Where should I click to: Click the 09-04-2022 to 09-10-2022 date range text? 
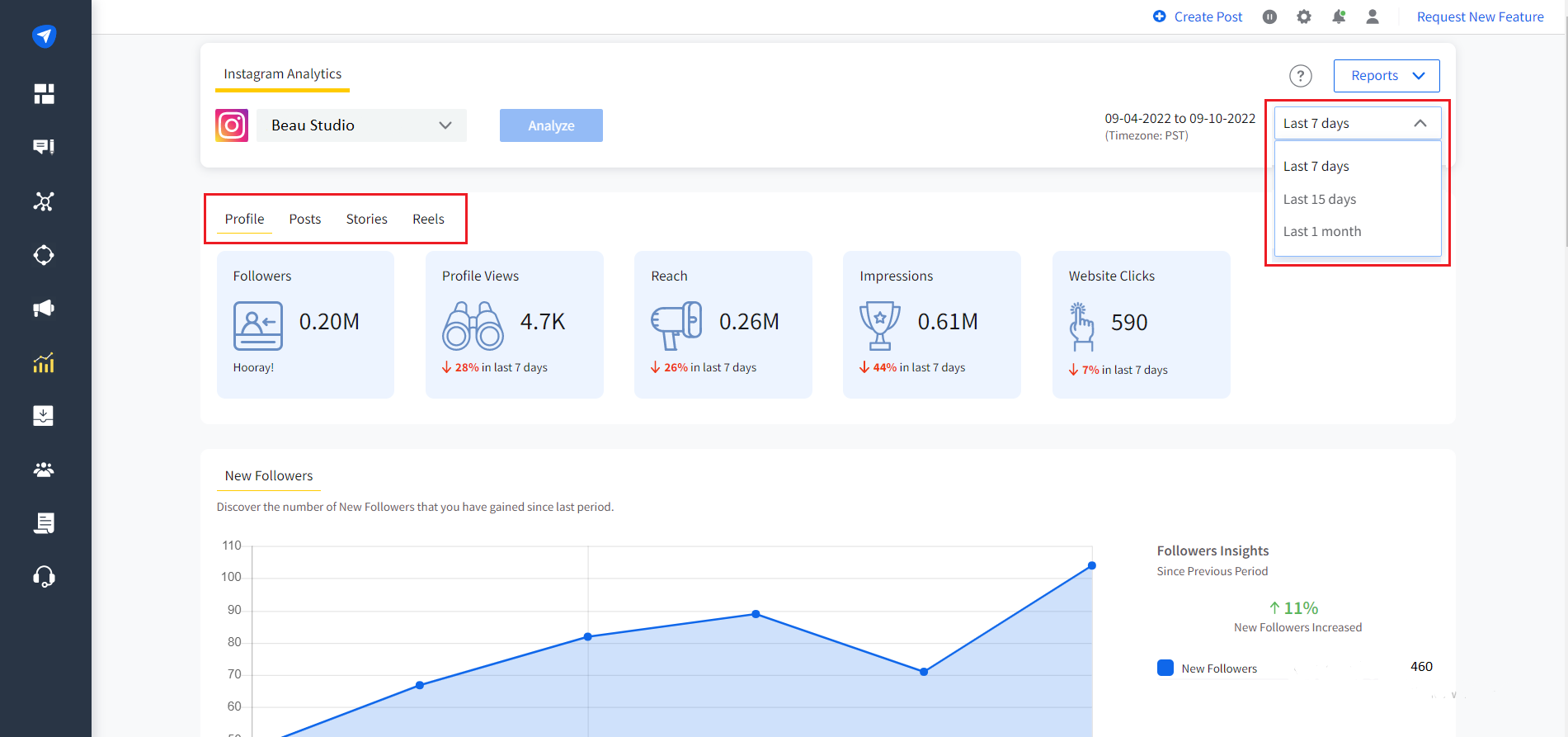(1180, 119)
